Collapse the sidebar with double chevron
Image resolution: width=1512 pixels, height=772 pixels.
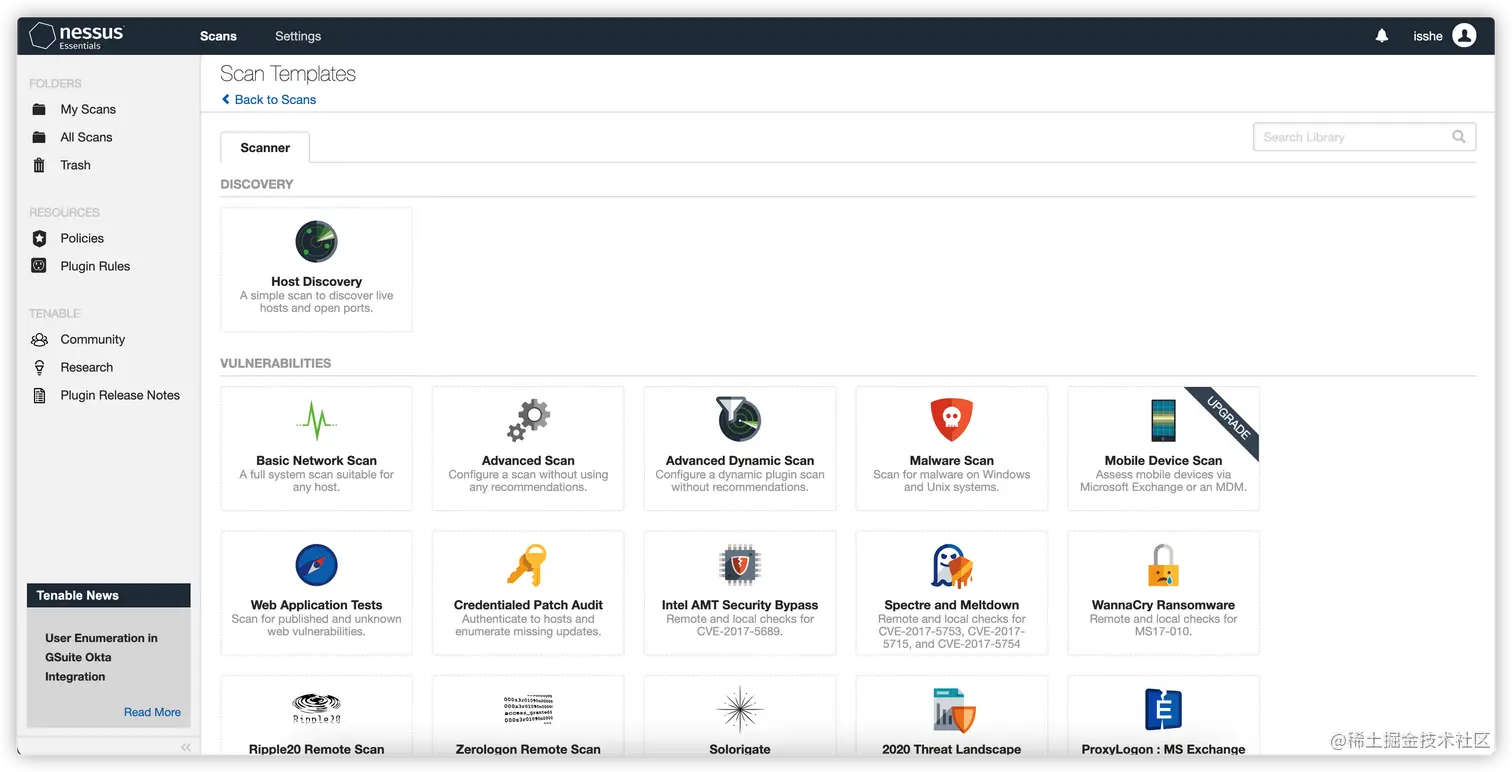click(x=186, y=747)
